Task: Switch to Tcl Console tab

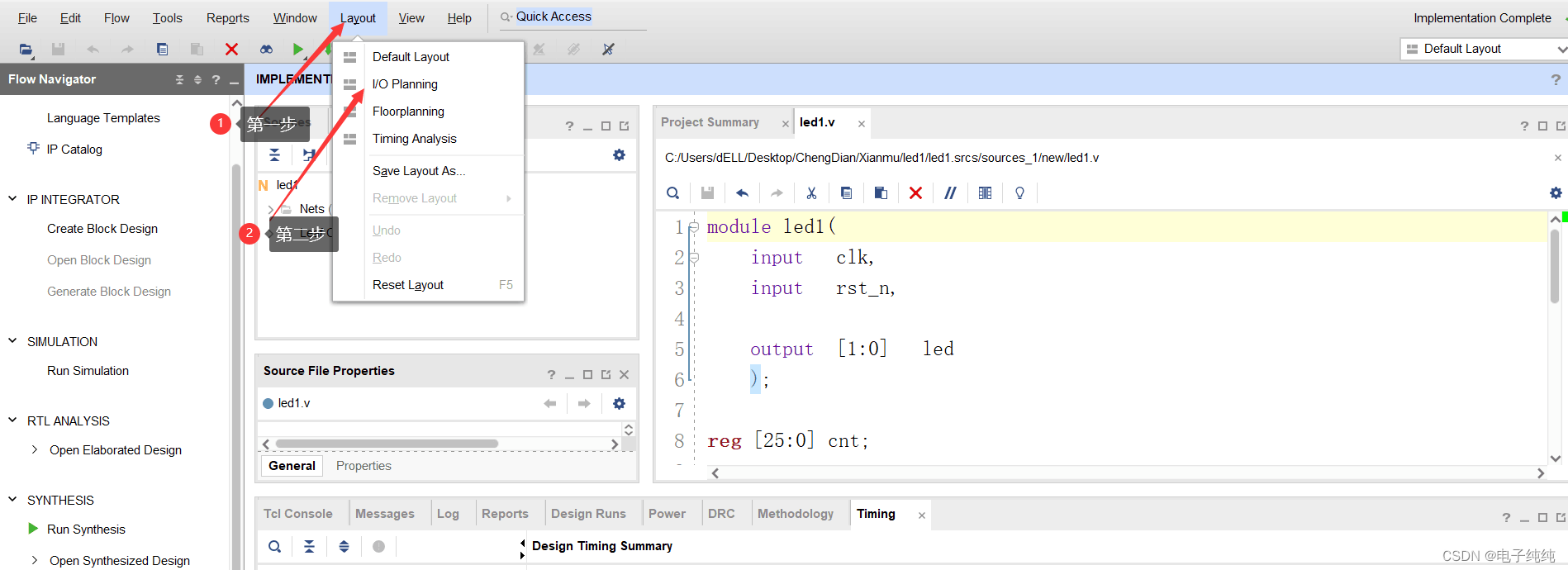Action: click(298, 514)
